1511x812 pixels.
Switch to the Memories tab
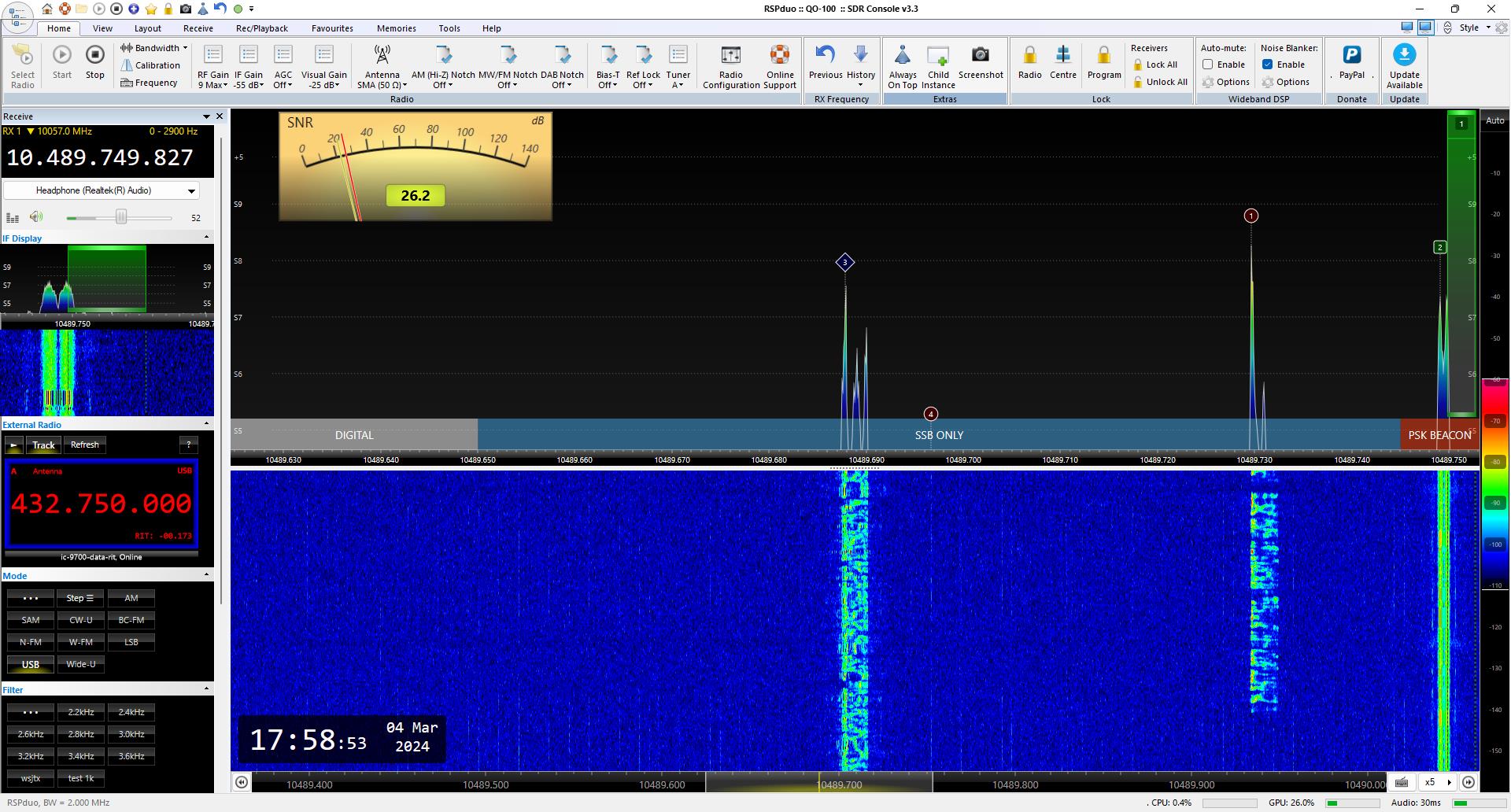coord(396,28)
